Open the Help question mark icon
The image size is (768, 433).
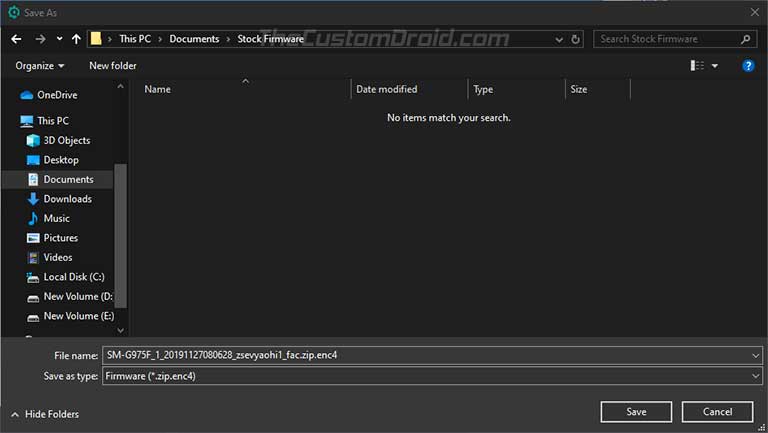pos(748,66)
